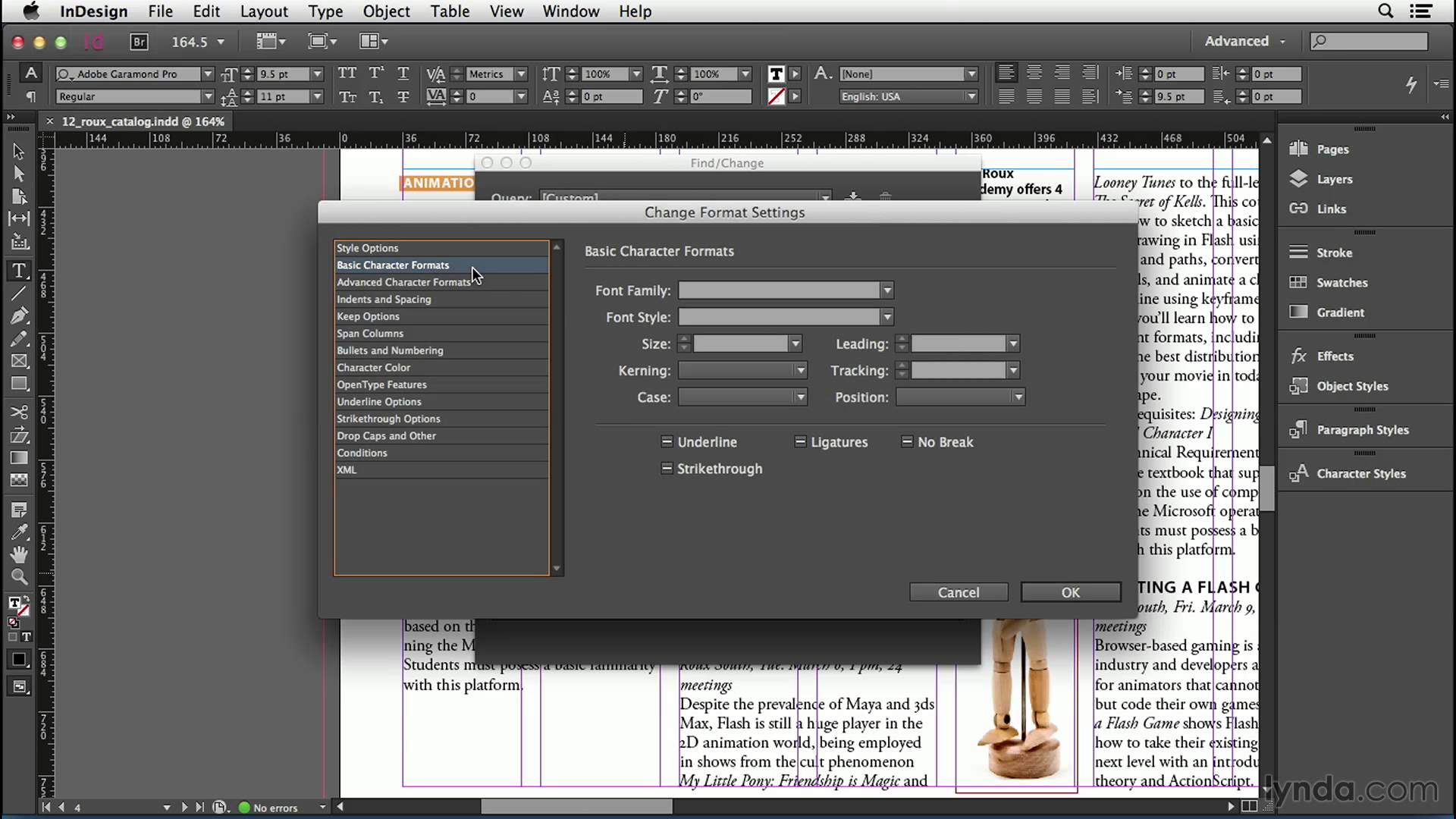Click Cancel in Change Format Settings

tap(959, 592)
